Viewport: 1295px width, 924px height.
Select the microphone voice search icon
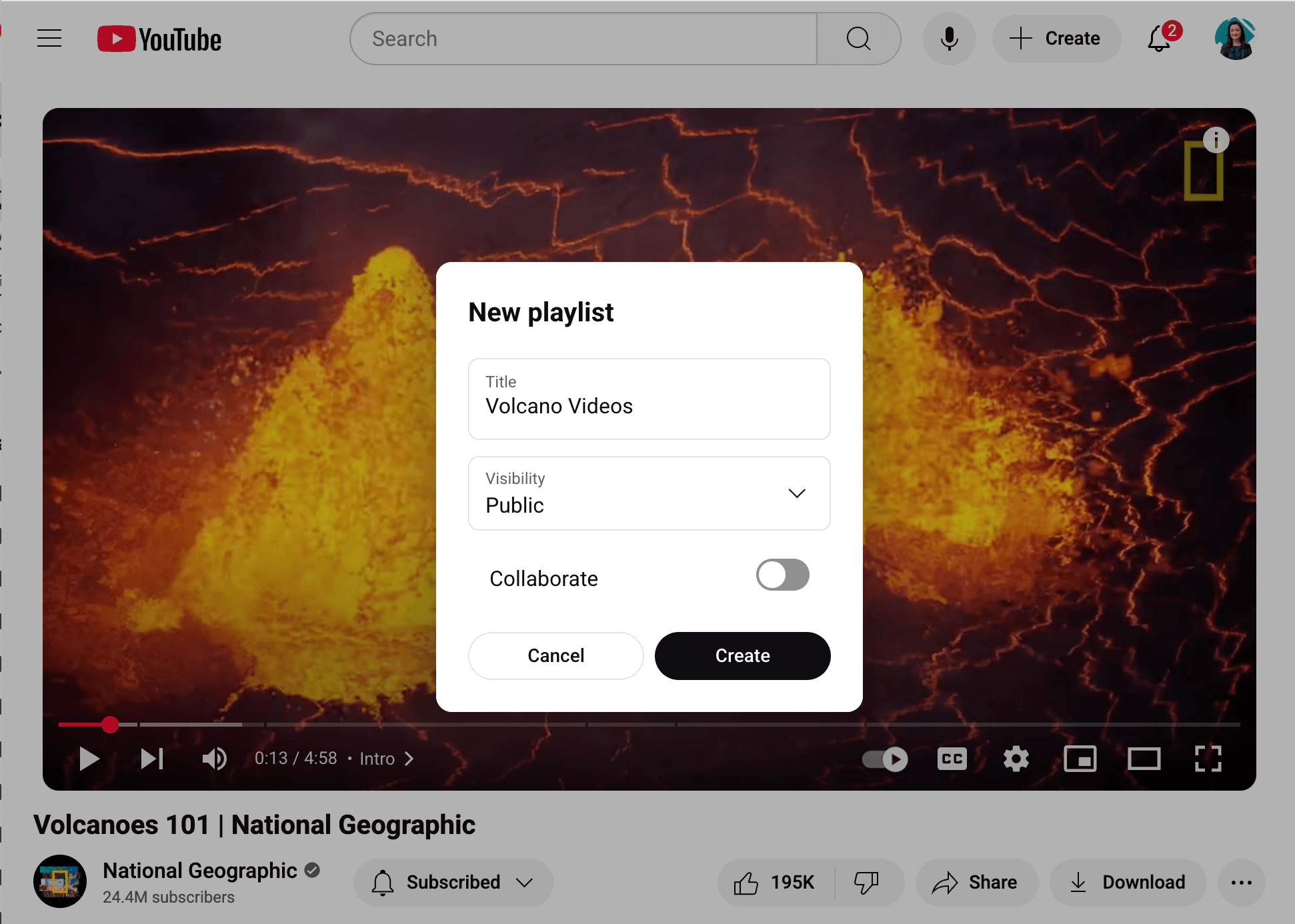point(948,38)
